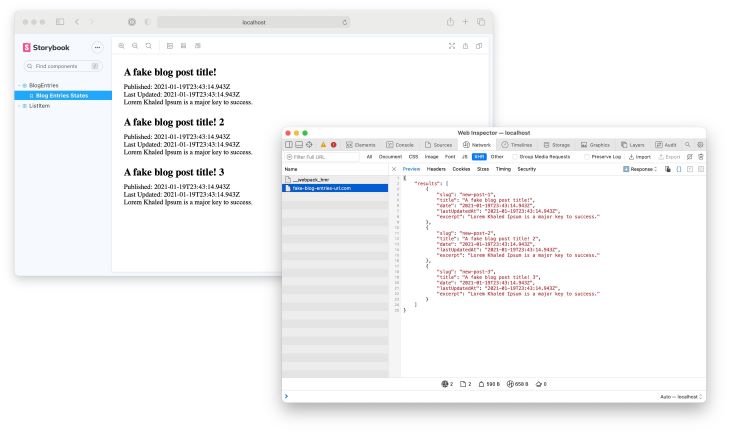Switch to the Console tab
Screen dimensions: 730x434
(399, 145)
